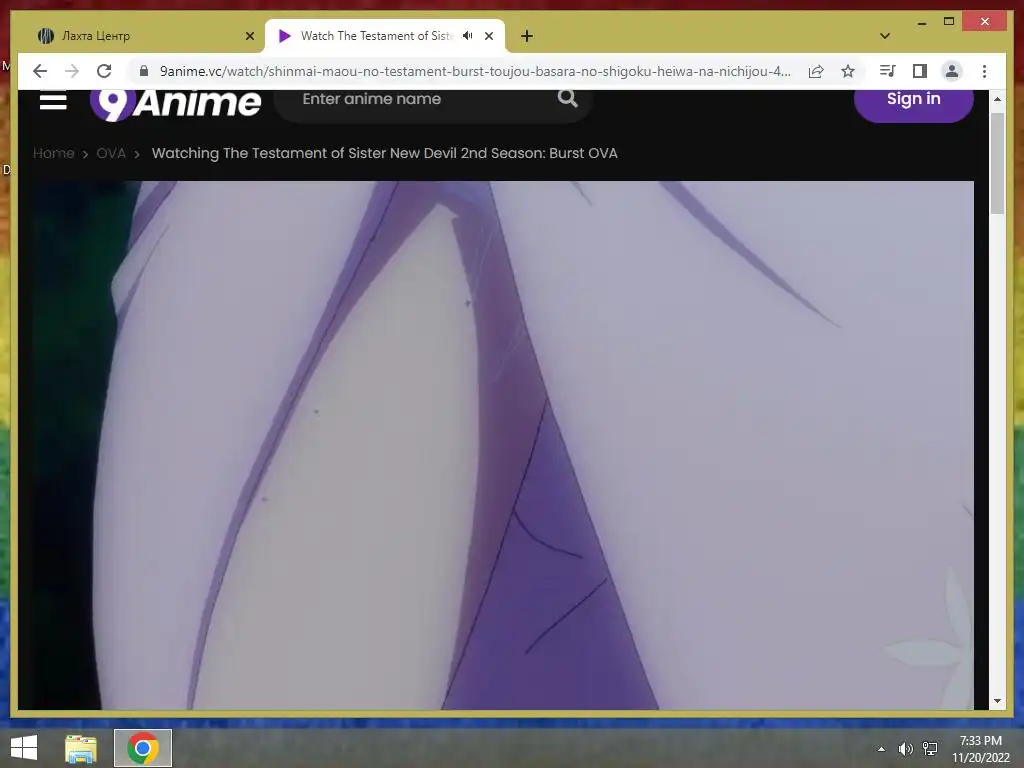
Task: Click the page scrollbar down arrow
Action: coord(997,701)
